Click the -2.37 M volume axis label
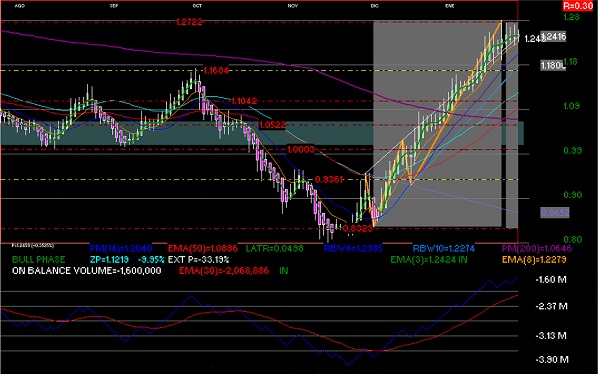 click(x=551, y=306)
